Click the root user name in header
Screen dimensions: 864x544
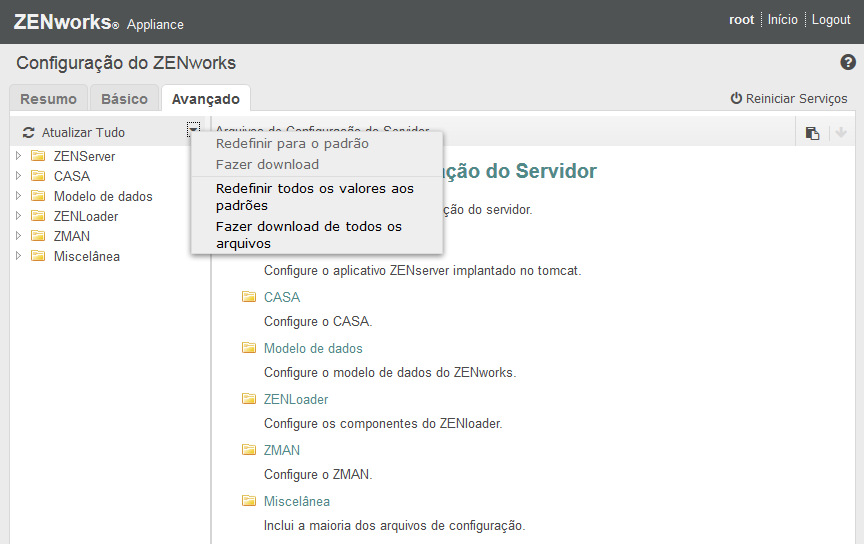point(741,19)
